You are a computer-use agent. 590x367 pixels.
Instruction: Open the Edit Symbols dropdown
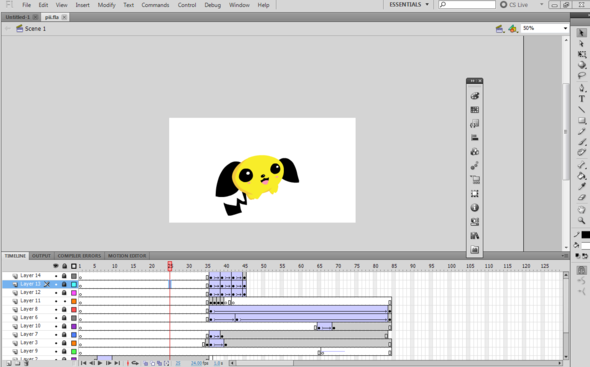(513, 29)
